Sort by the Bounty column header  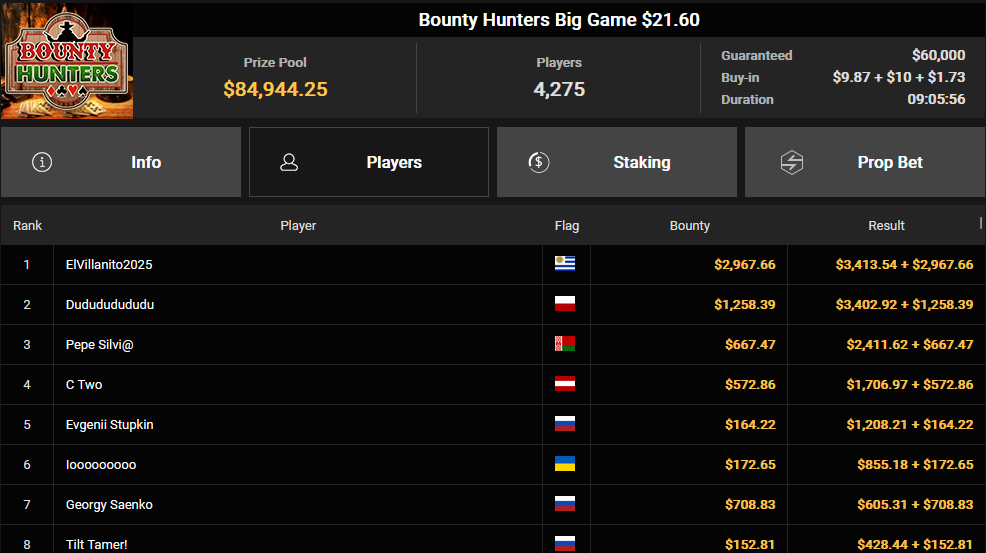click(x=690, y=225)
